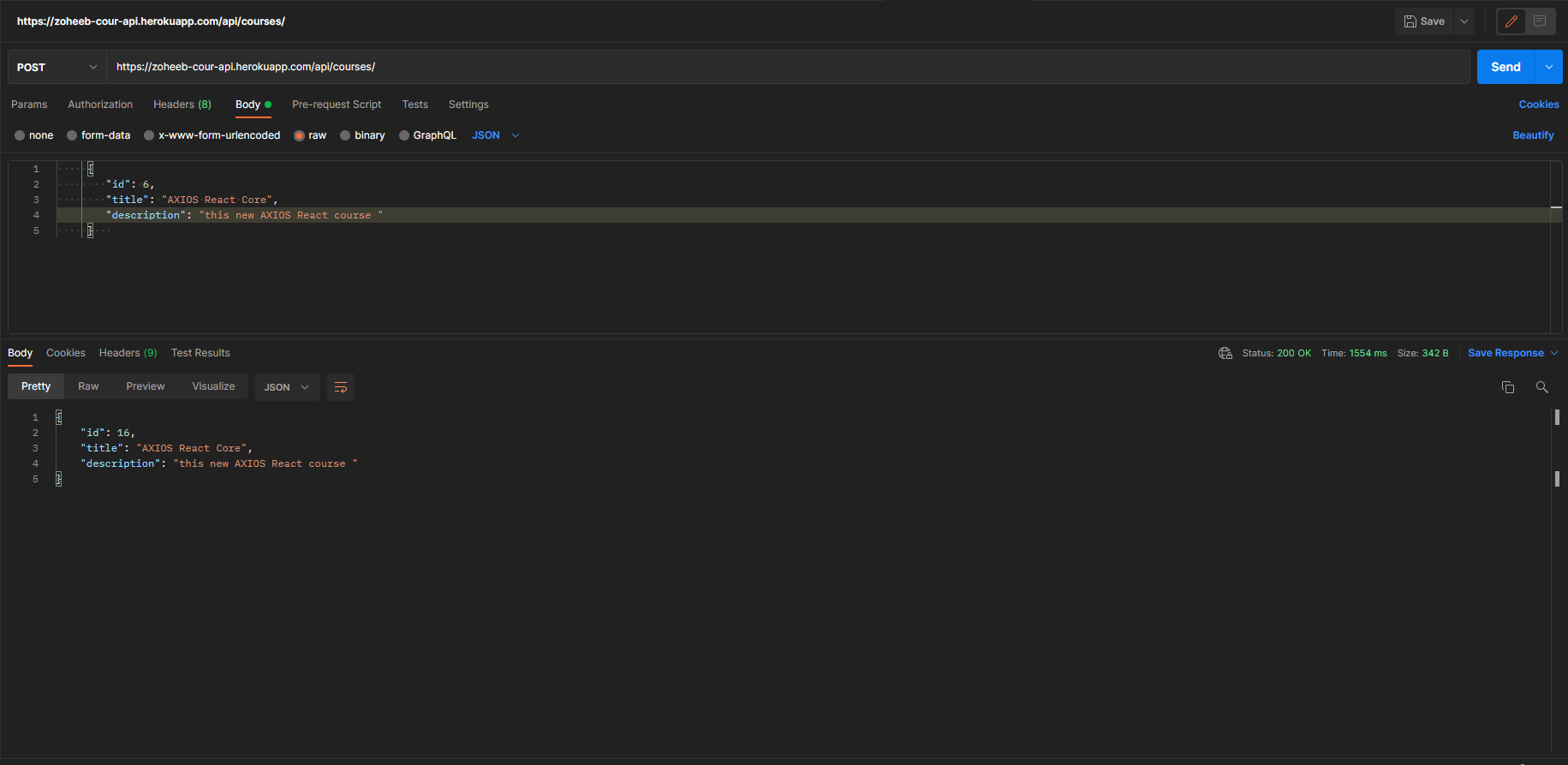Click the Beautify link
Image resolution: width=1568 pixels, height=765 pixels.
(x=1533, y=135)
